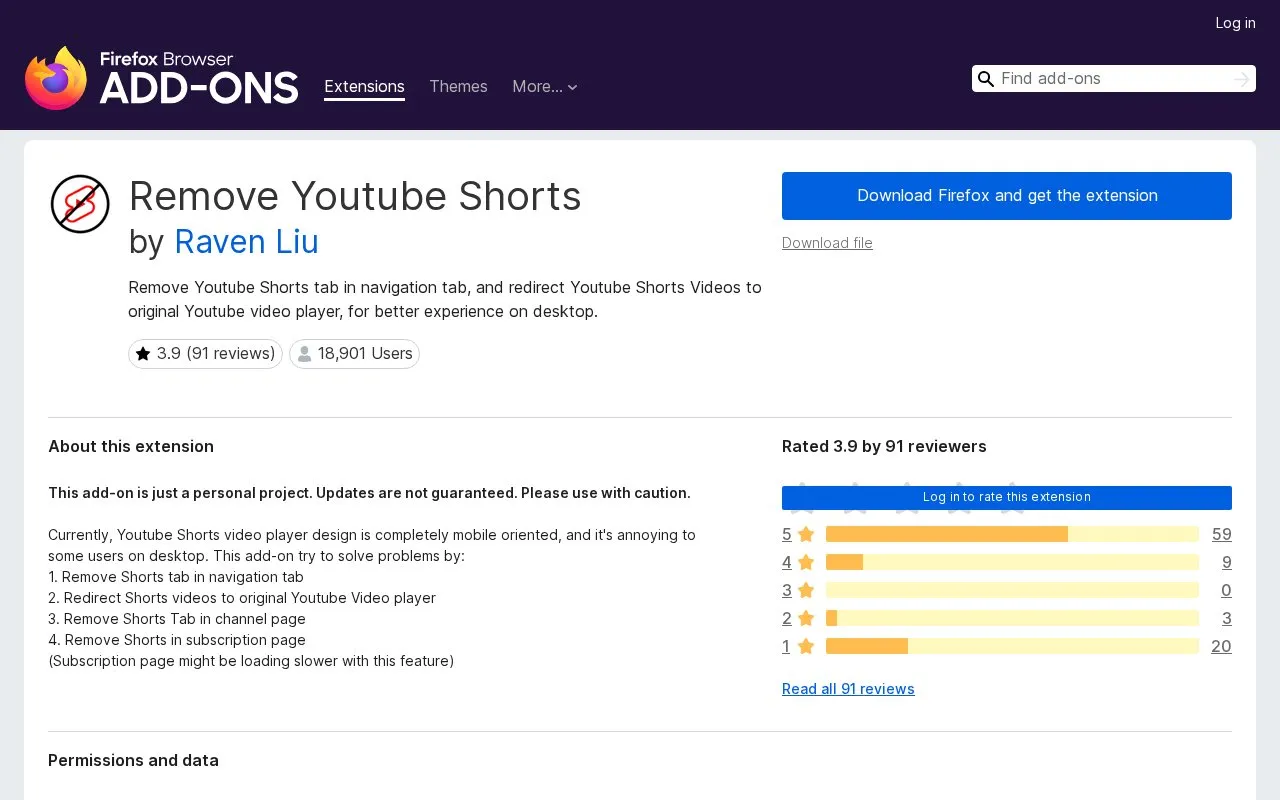
Task: Click the number 5 rating link
Action: (787, 534)
